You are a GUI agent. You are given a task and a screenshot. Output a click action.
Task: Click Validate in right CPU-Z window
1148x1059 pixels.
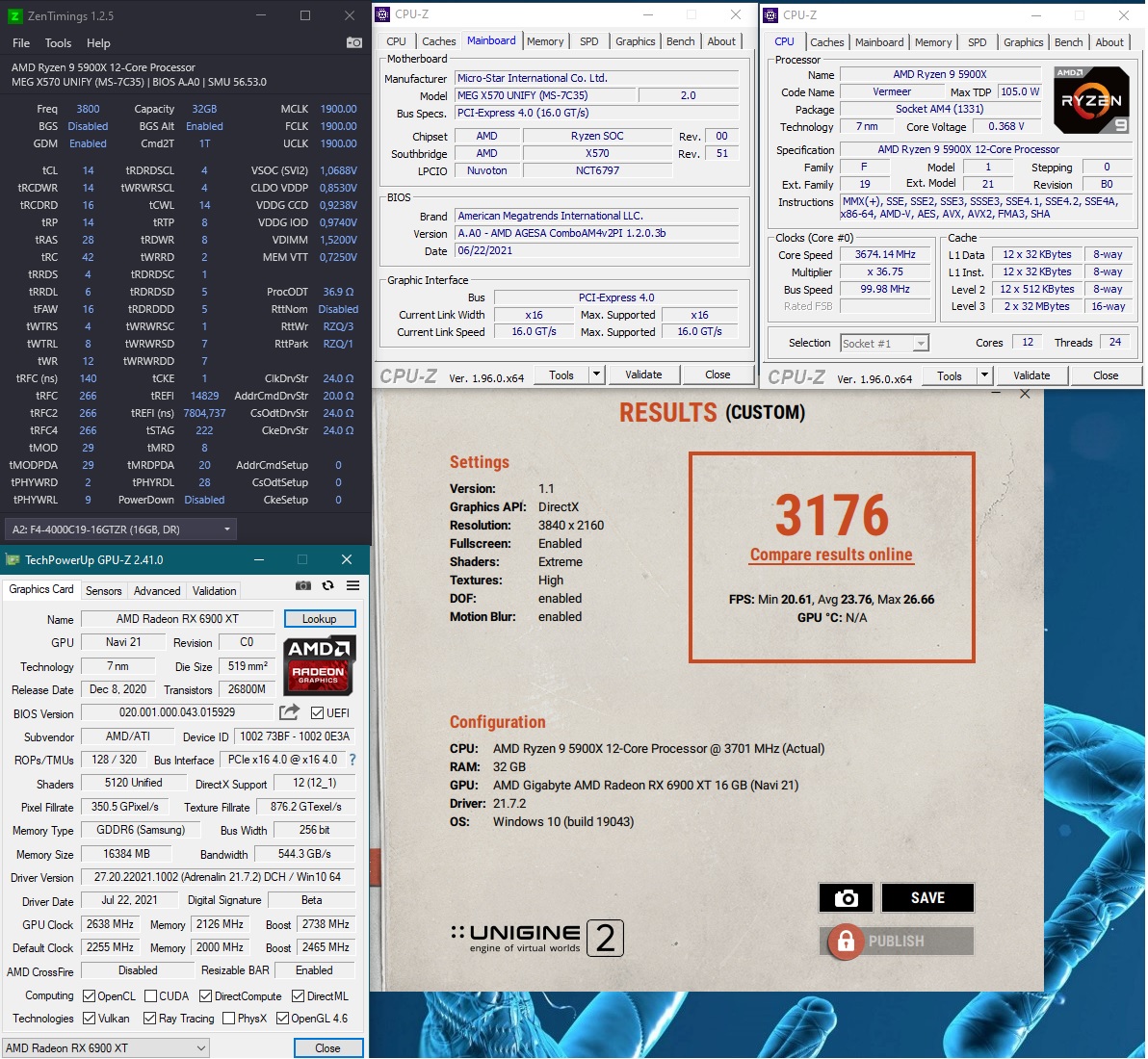(1031, 375)
